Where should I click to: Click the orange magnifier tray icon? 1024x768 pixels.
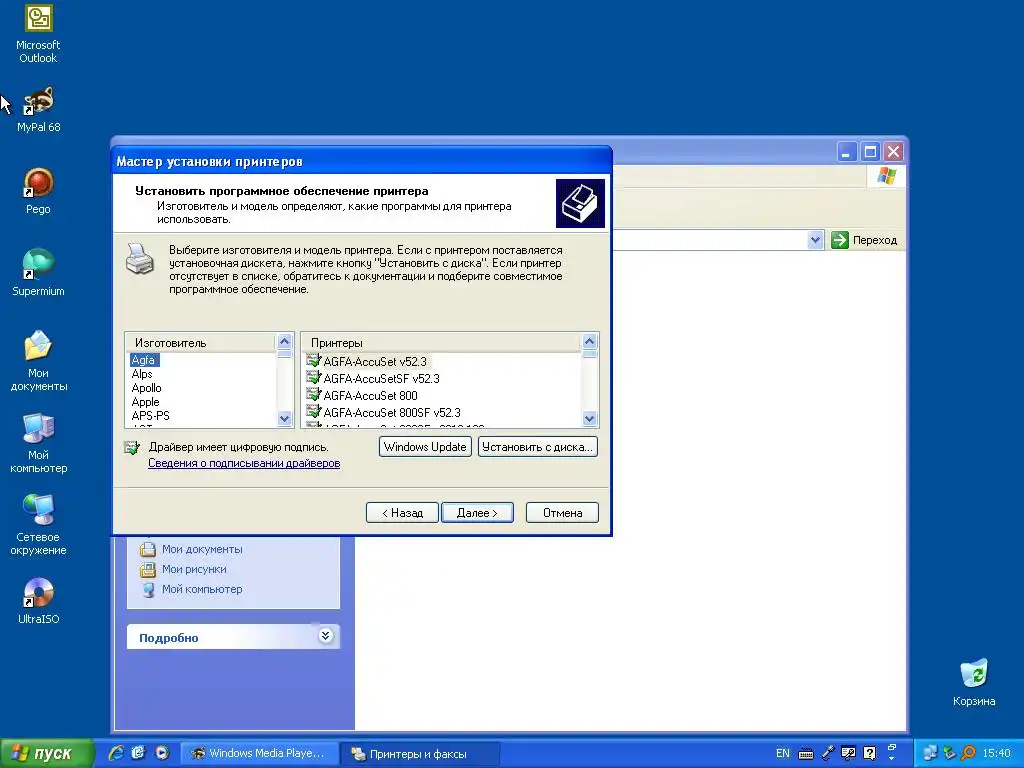[x=968, y=753]
